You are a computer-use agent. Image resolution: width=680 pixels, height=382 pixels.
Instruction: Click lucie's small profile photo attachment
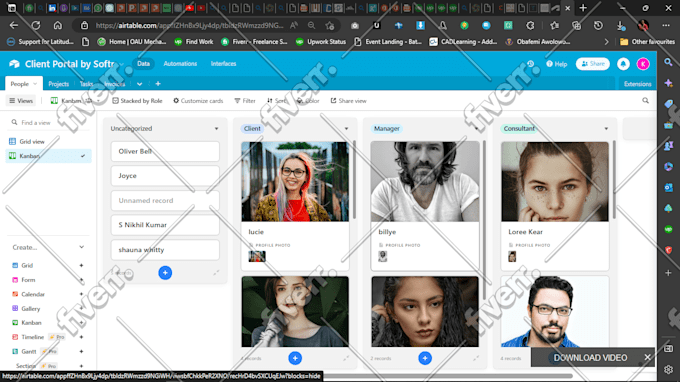[x=257, y=256]
